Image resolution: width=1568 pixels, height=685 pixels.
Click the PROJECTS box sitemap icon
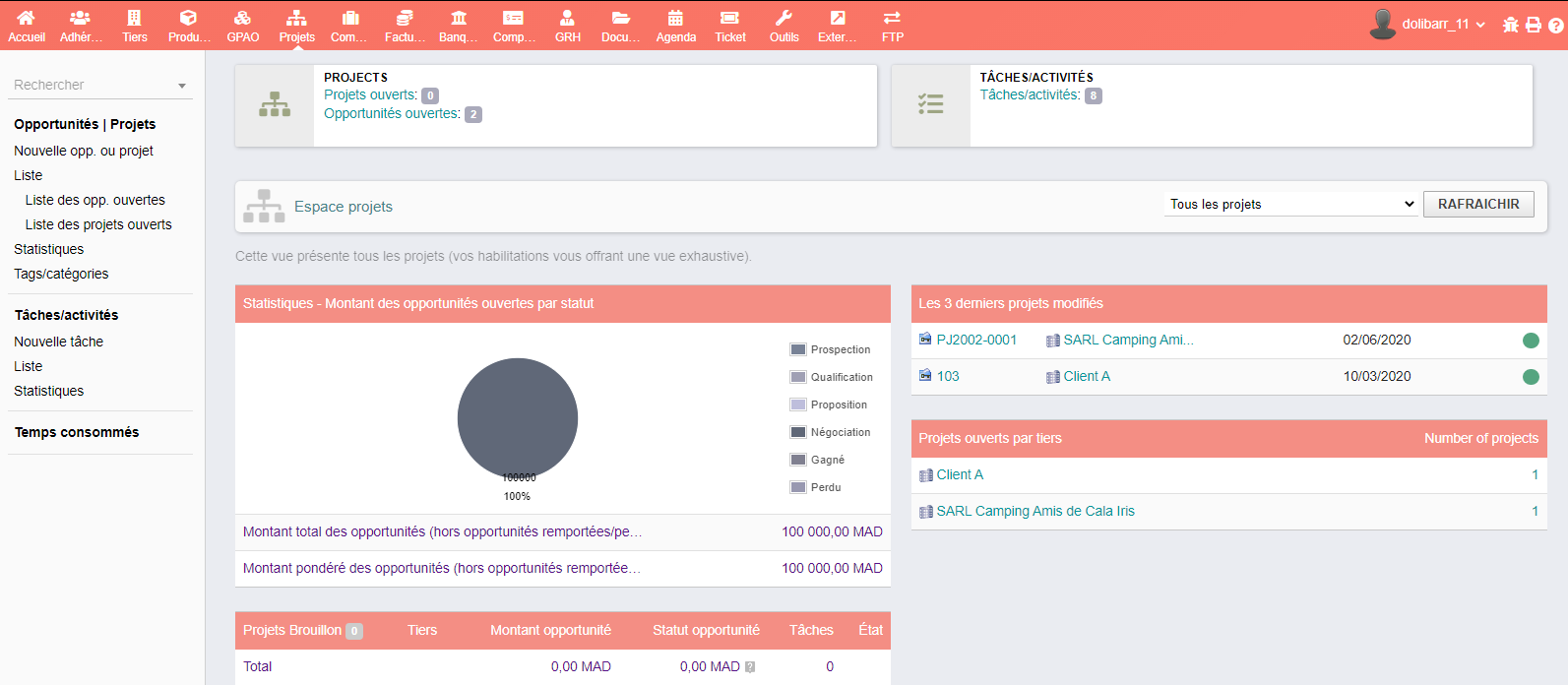point(275,104)
